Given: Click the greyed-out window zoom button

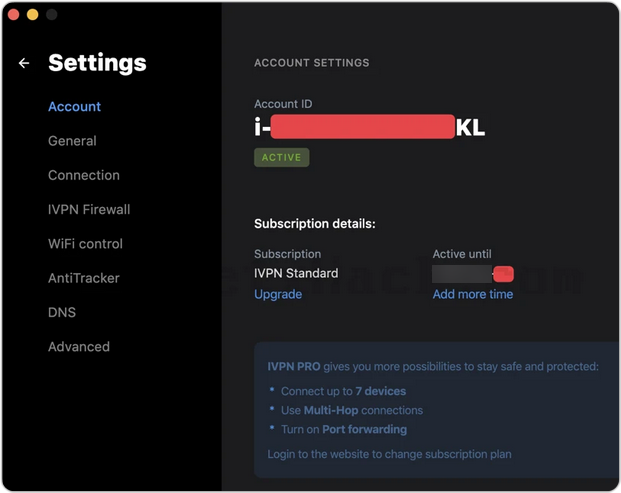Looking at the screenshot, I should (x=52, y=15).
